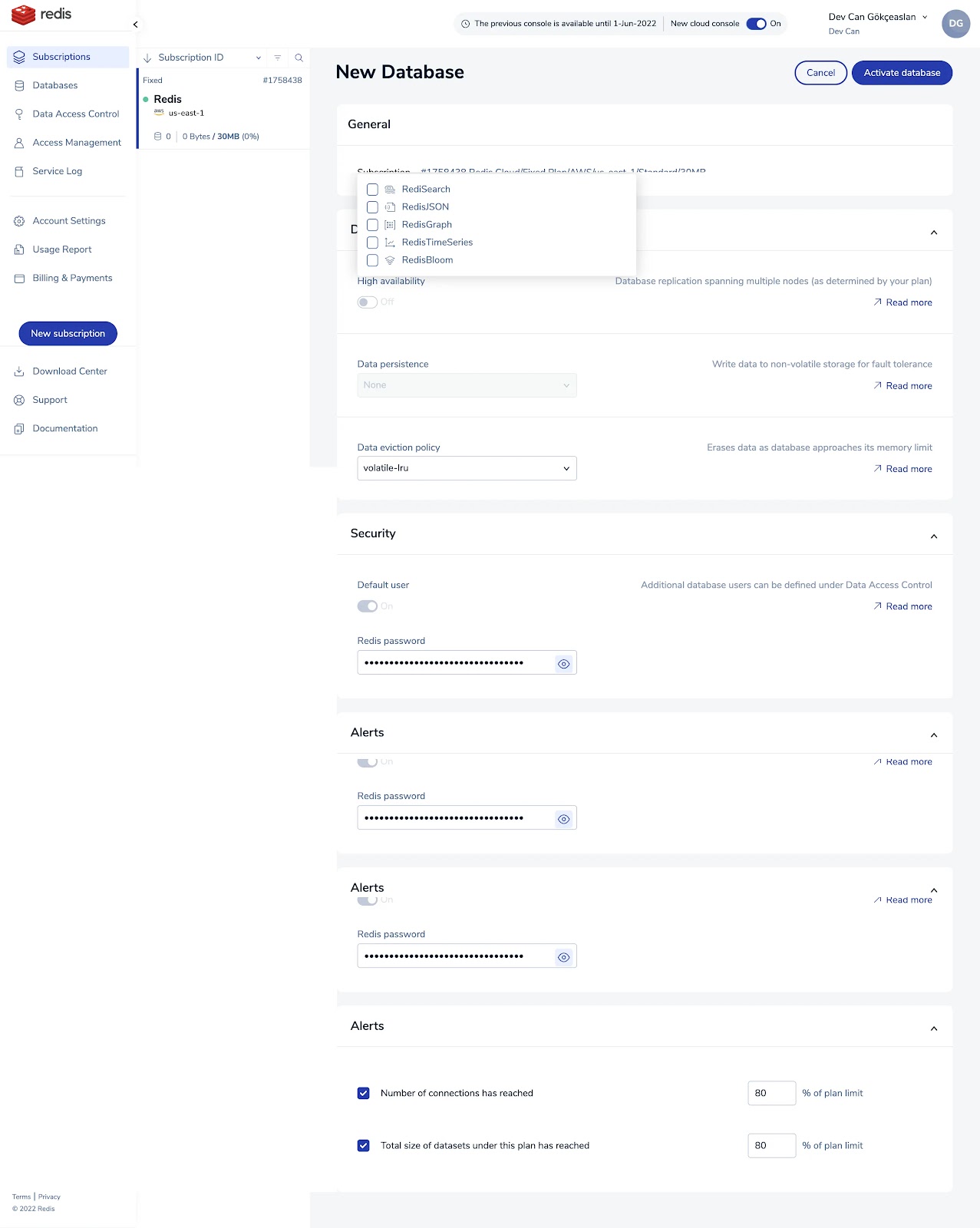
Task: Enable the RedisTimeSeries module checkbox
Action: (x=372, y=242)
